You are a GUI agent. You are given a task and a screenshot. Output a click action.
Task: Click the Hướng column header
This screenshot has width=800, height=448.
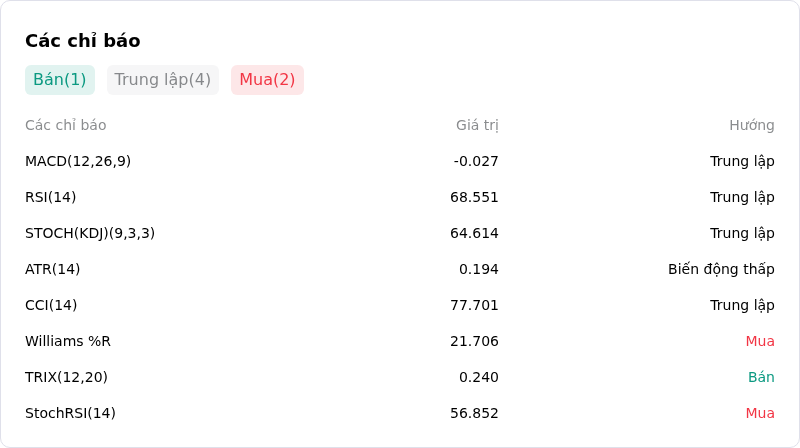tap(752, 125)
